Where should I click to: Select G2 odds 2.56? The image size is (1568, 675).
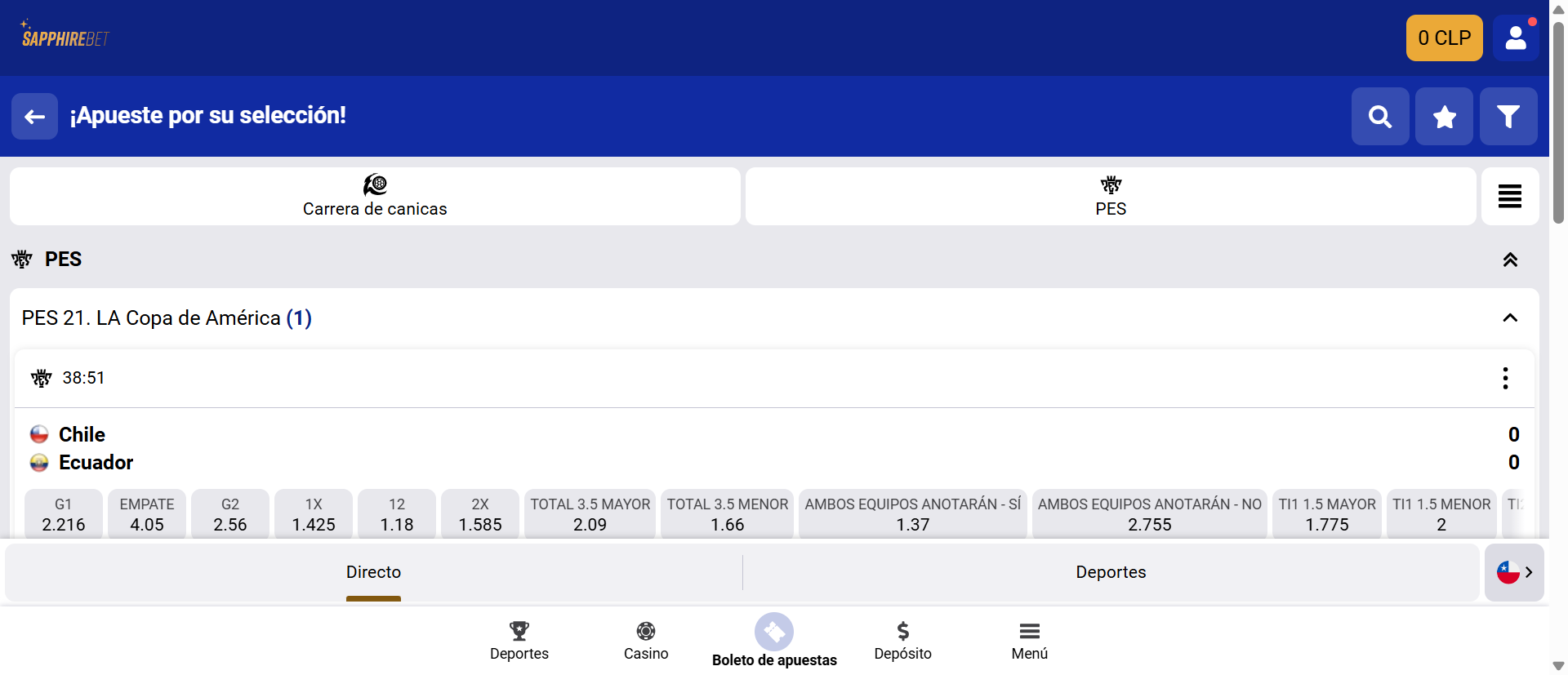(x=230, y=514)
